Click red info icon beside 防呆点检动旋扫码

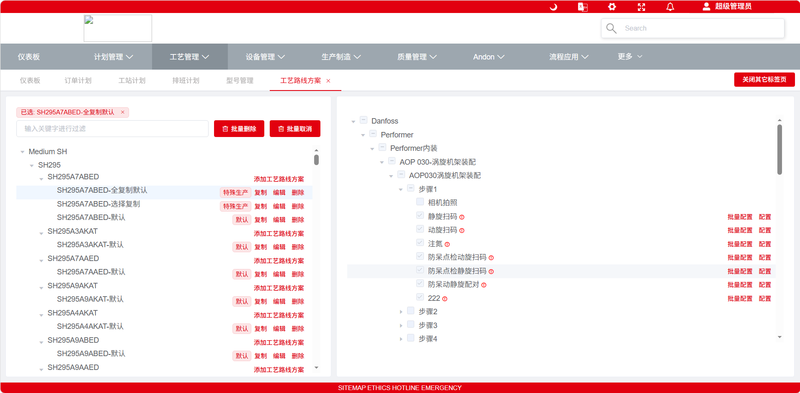tap(491, 258)
